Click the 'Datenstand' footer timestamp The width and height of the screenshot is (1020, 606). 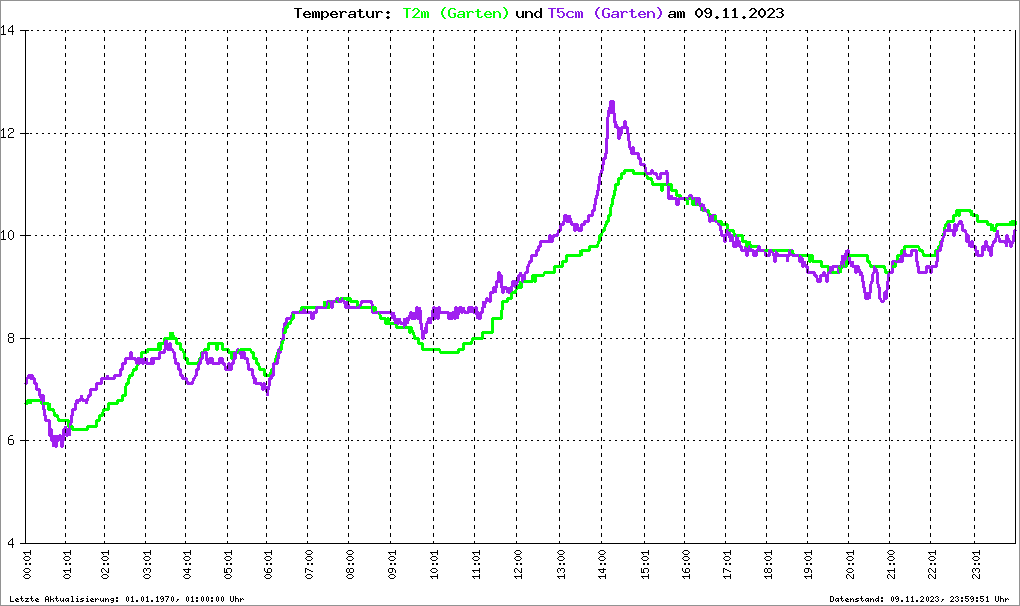tap(919, 599)
